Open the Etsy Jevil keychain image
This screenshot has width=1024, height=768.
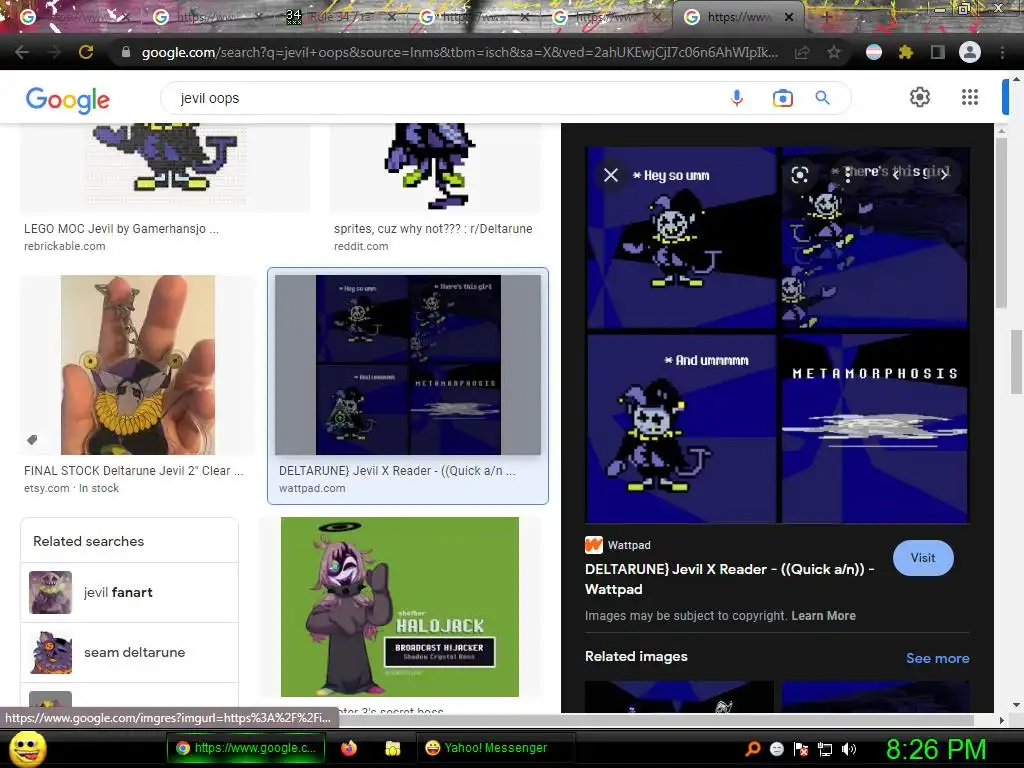(138, 364)
